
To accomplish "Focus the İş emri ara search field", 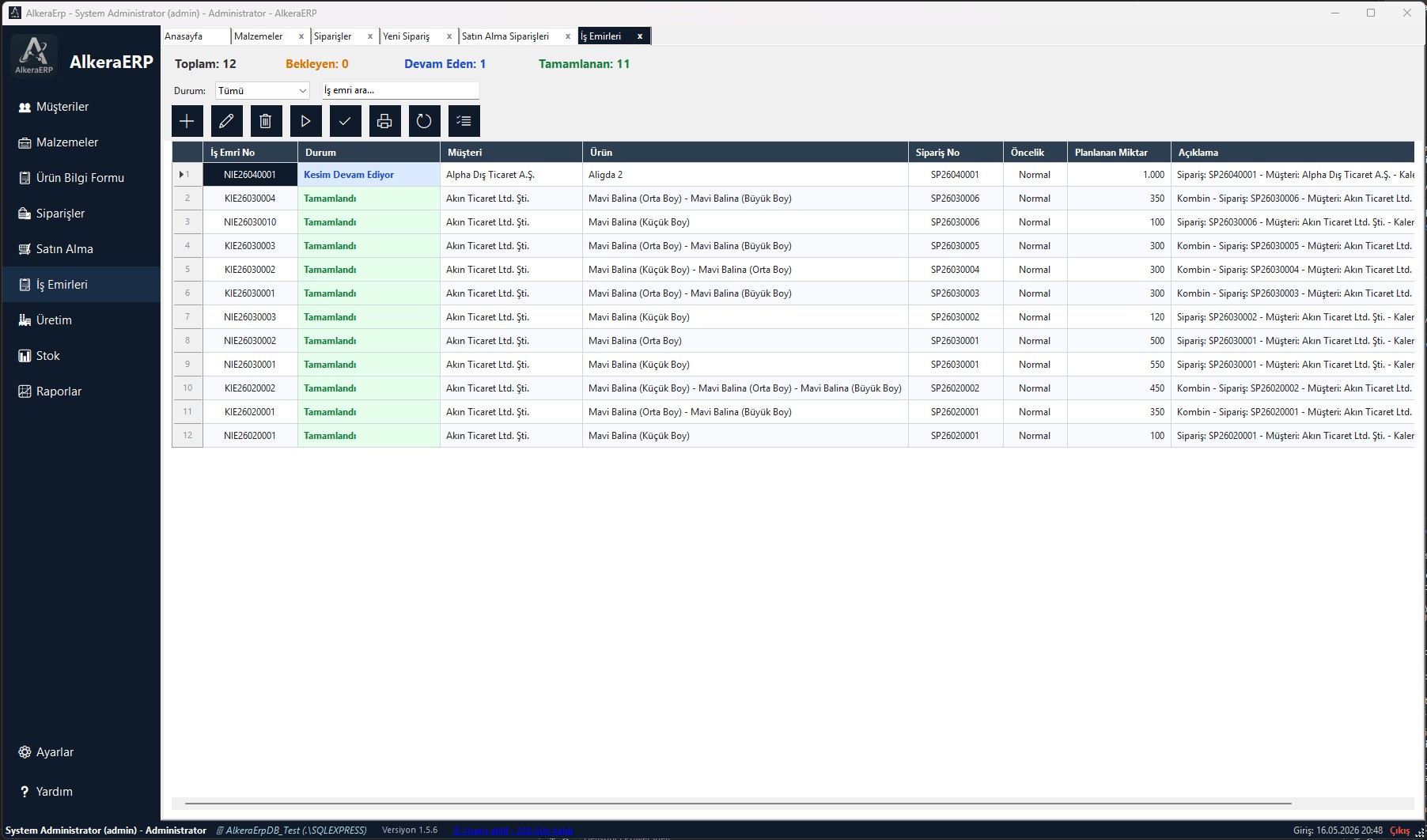I will click(x=400, y=90).
